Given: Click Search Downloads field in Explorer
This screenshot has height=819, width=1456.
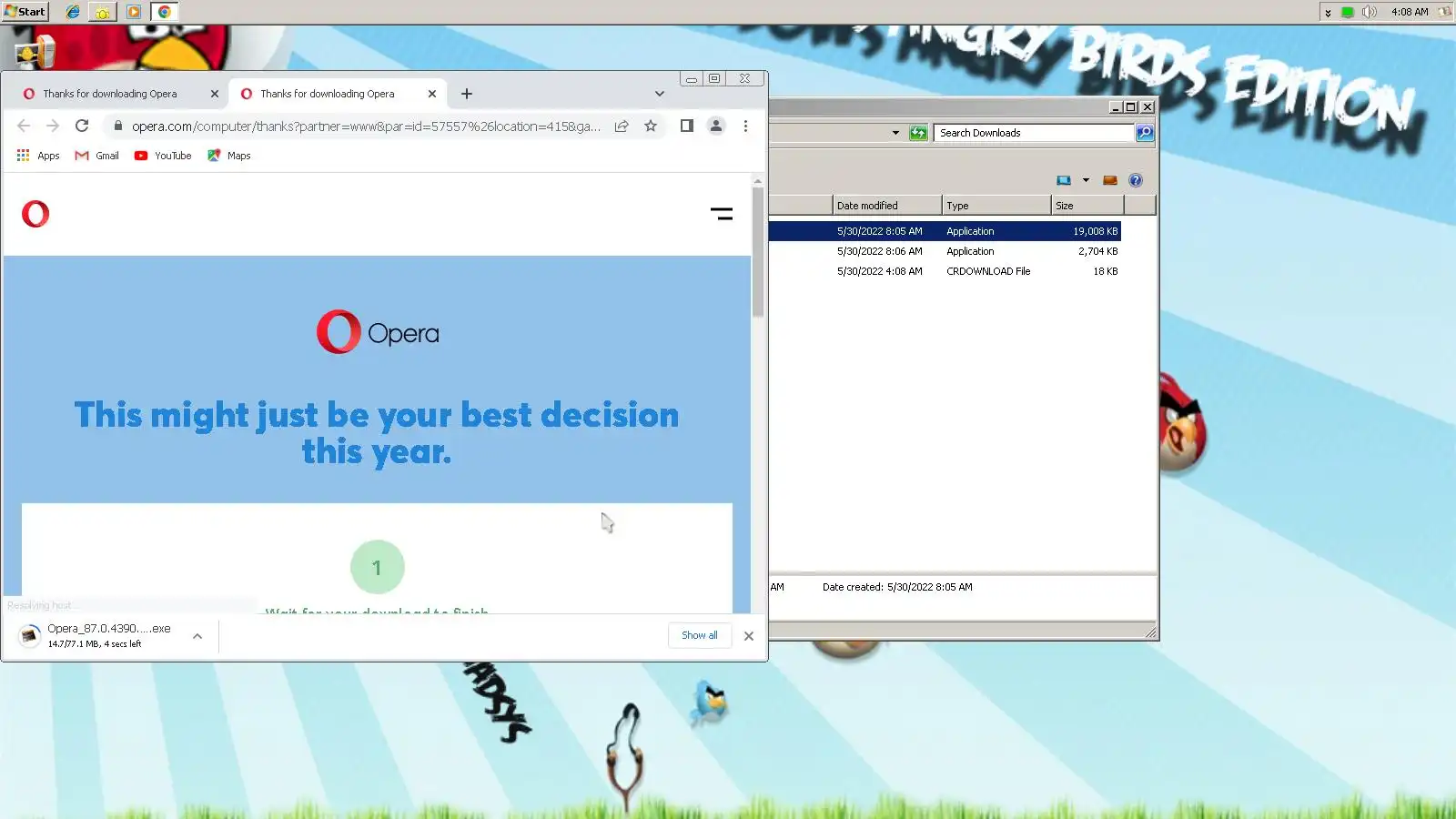Looking at the screenshot, I should point(1033,133).
